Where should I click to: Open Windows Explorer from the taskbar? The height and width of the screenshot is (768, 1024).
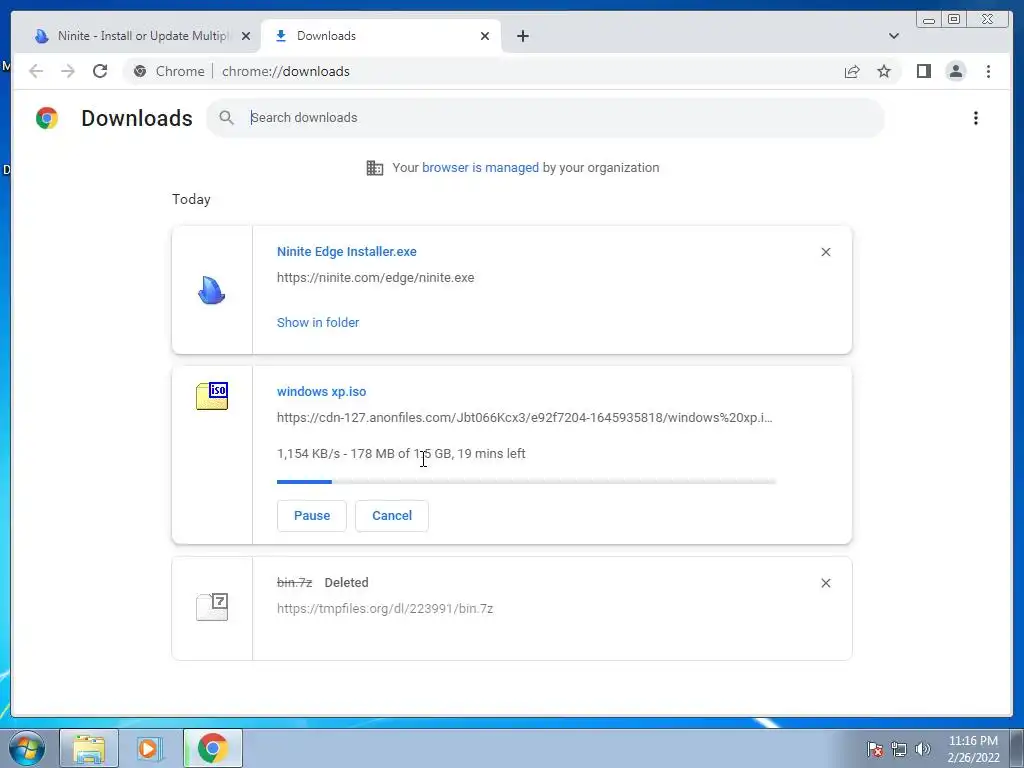pyautogui.click(x=89, y=748)
